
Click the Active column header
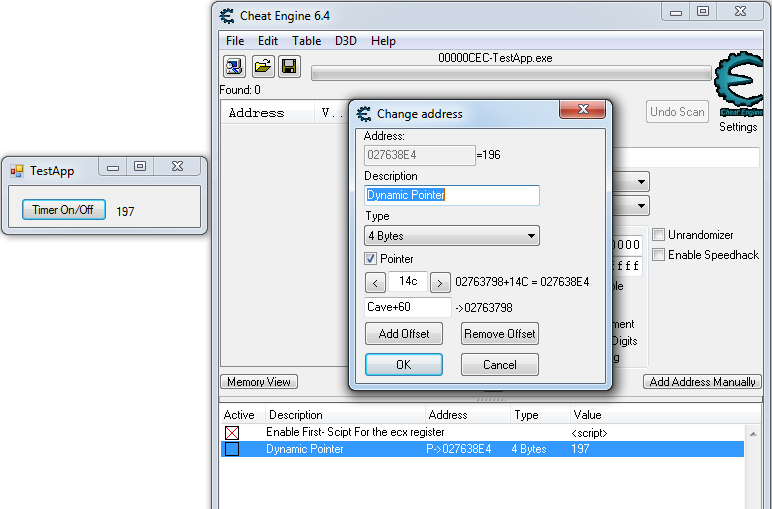(x=239, y=415)
